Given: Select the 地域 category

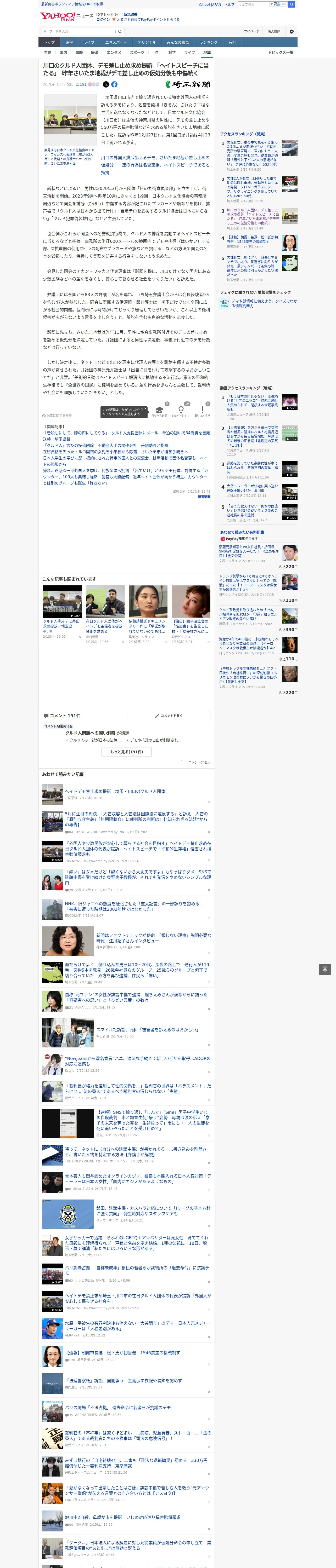Looking at the screenshot, I should (x=207, y=52).
